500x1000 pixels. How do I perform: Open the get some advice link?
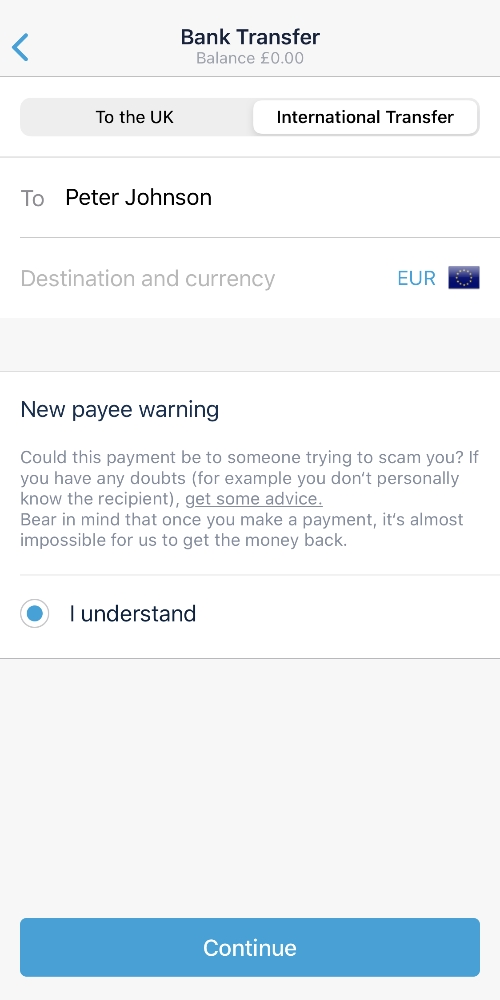coord(254,499)
